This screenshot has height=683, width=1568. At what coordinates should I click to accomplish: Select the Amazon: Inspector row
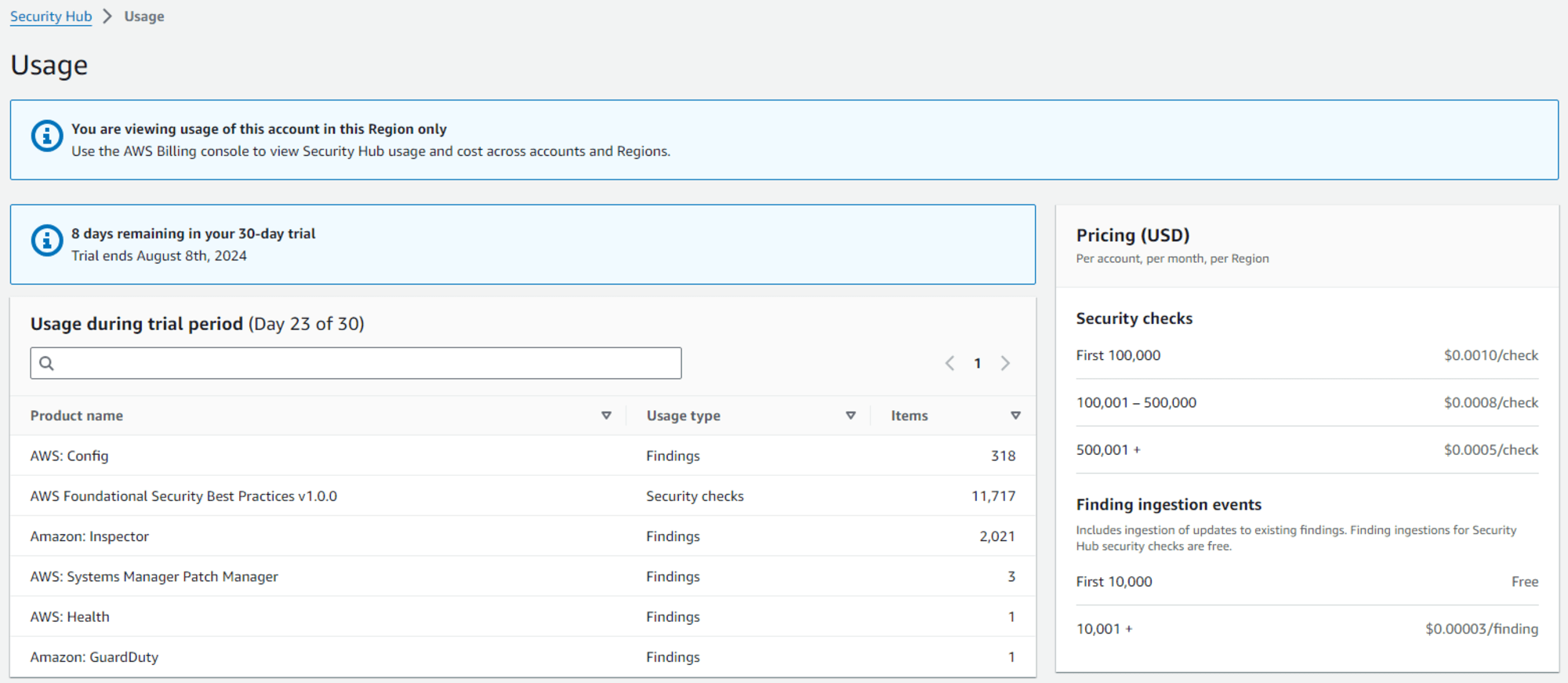pos(523,536)
